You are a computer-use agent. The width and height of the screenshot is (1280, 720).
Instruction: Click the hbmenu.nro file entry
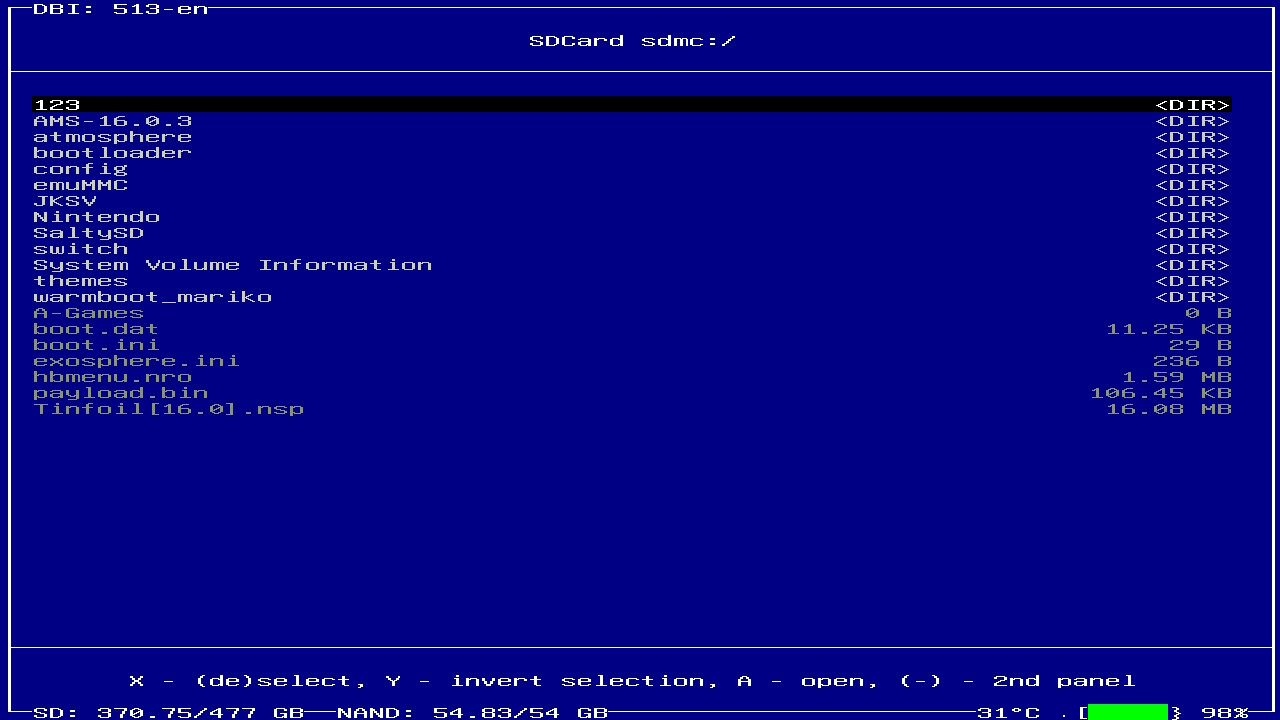click(x=112, y=377)
